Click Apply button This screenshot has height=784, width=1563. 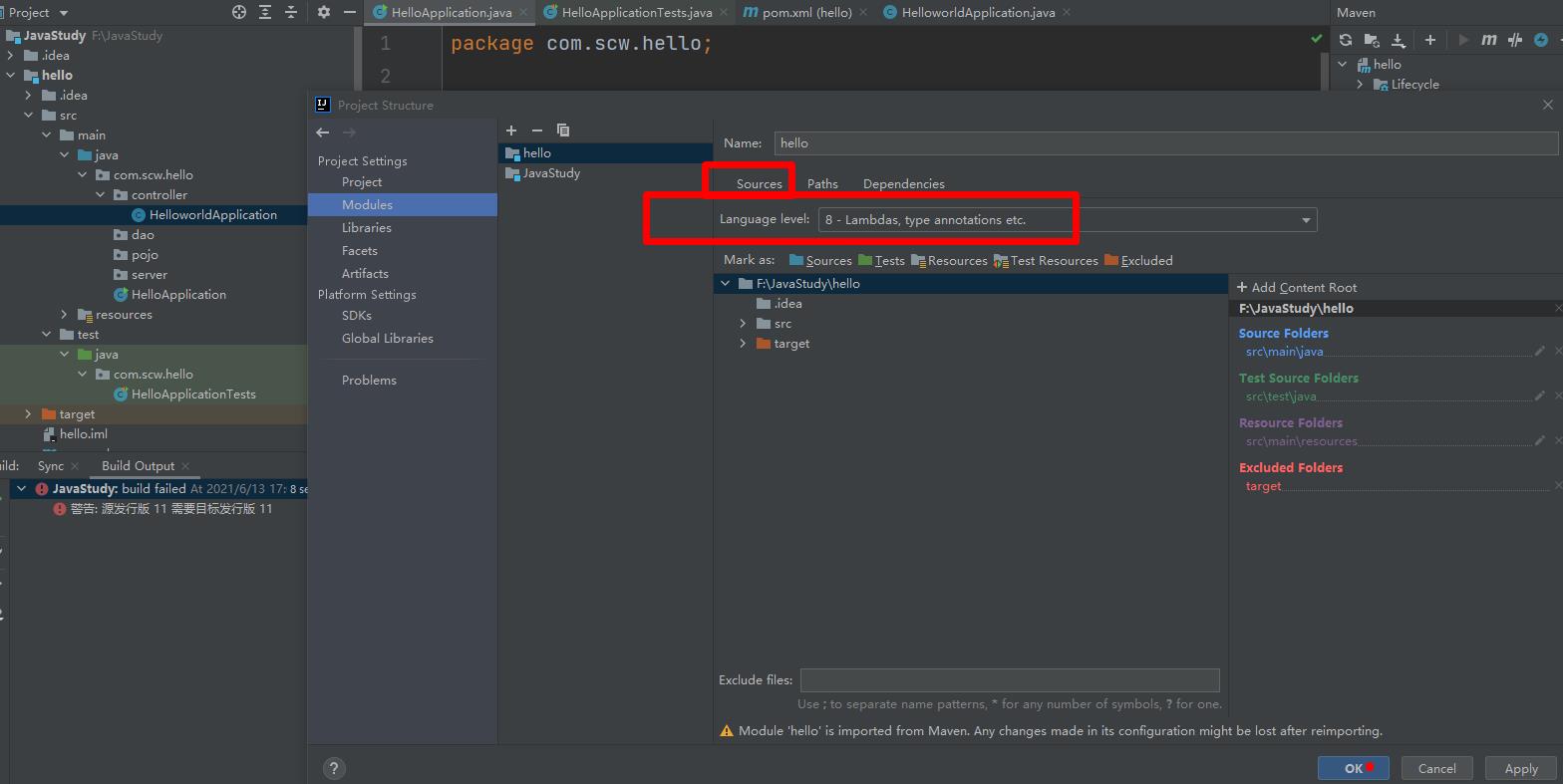(1521, 768)
